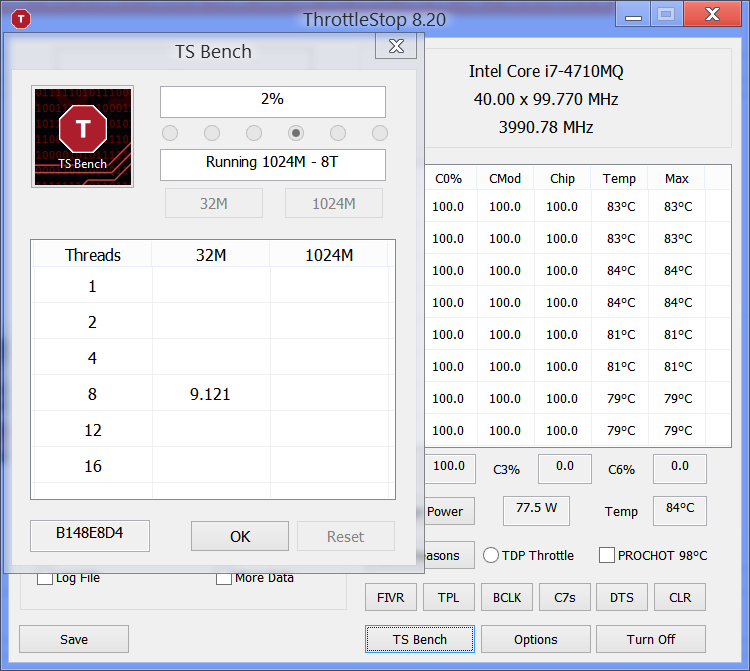
Task: Click the 84°C package temperature box
Action: 680,510
